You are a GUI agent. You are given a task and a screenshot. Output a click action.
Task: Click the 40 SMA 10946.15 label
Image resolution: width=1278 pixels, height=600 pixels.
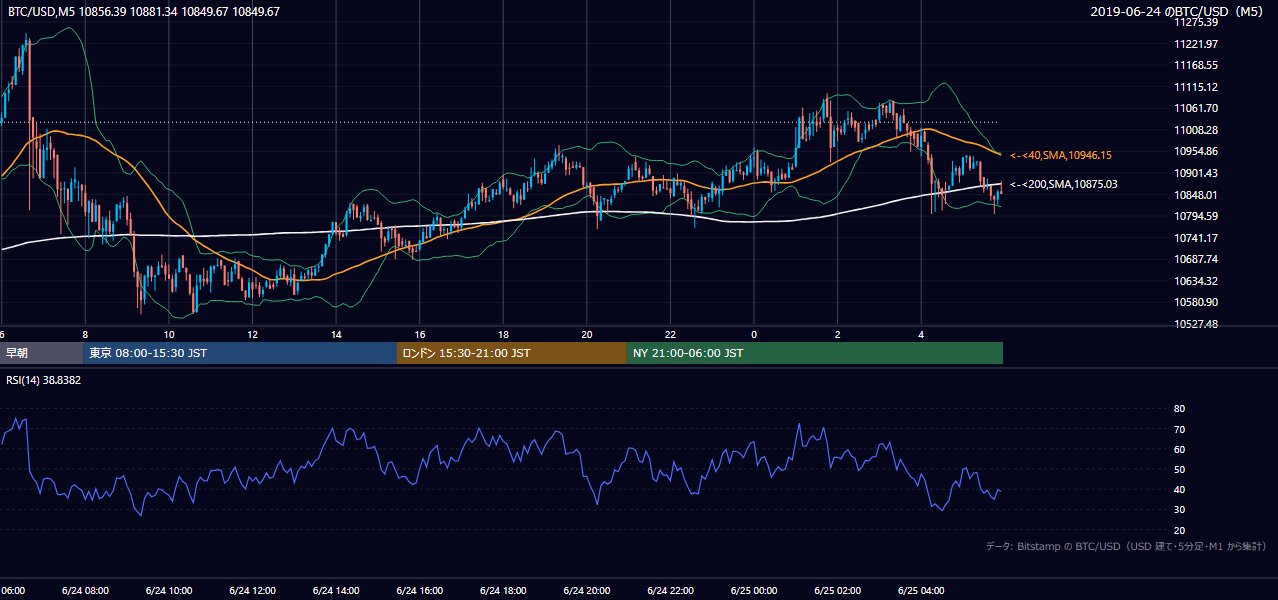pyautogui.click(x=1061, y=156)
